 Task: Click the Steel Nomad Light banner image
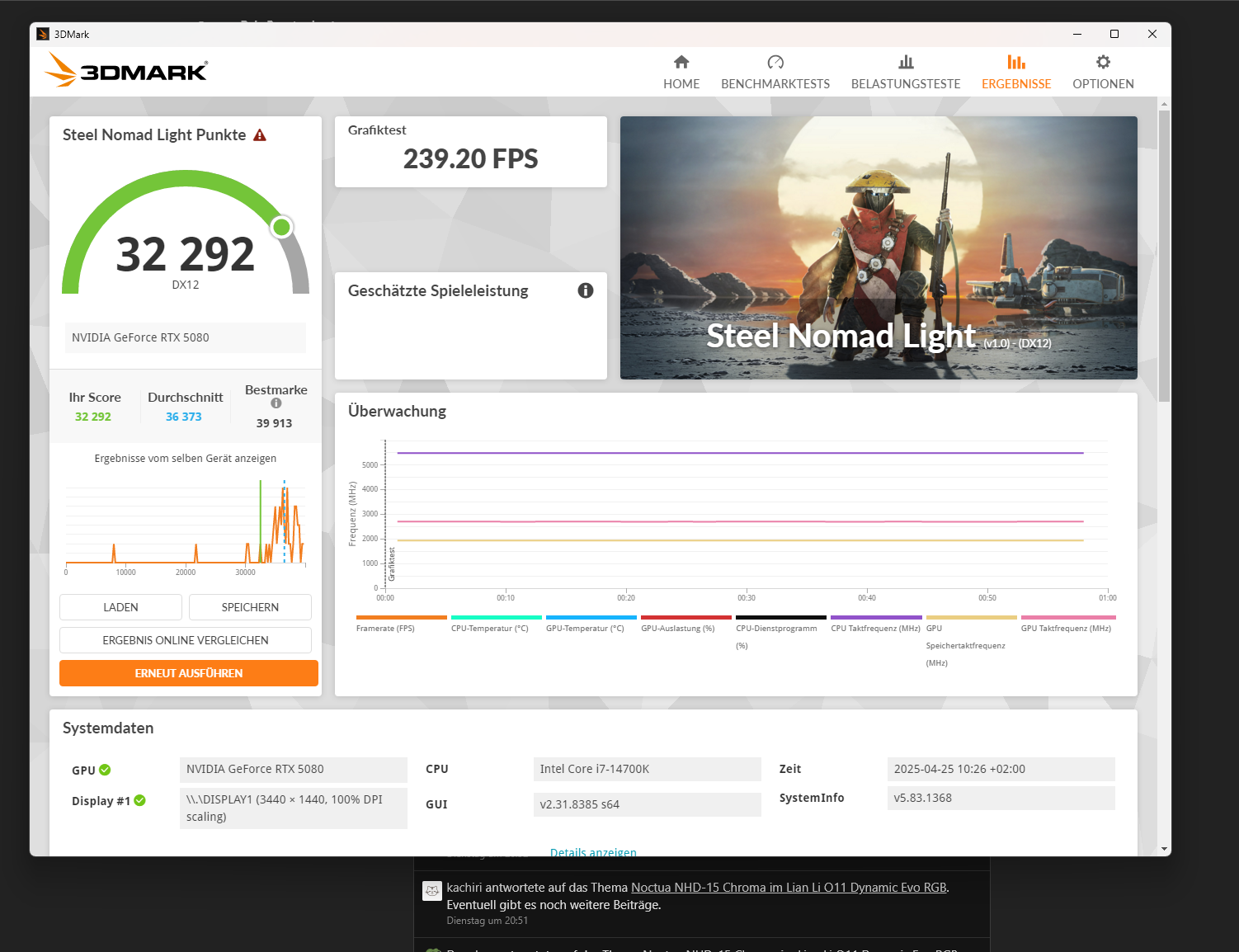879,247
